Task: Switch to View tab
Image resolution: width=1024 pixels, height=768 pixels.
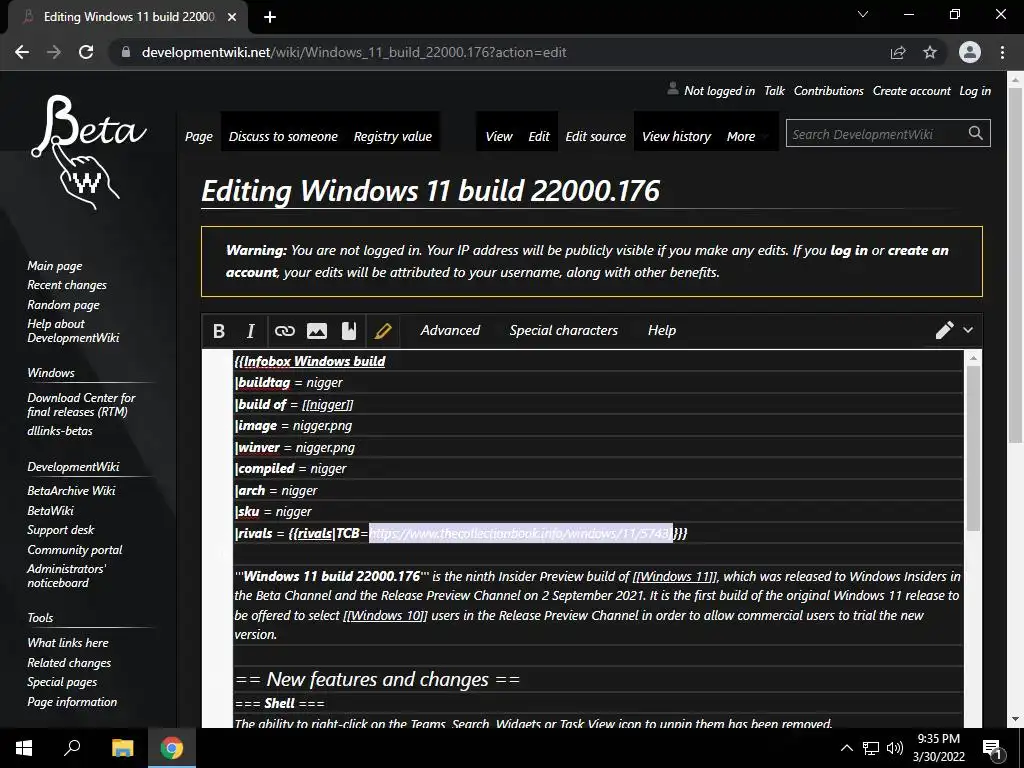Action: pyautogui.click(x=498, y=136)
